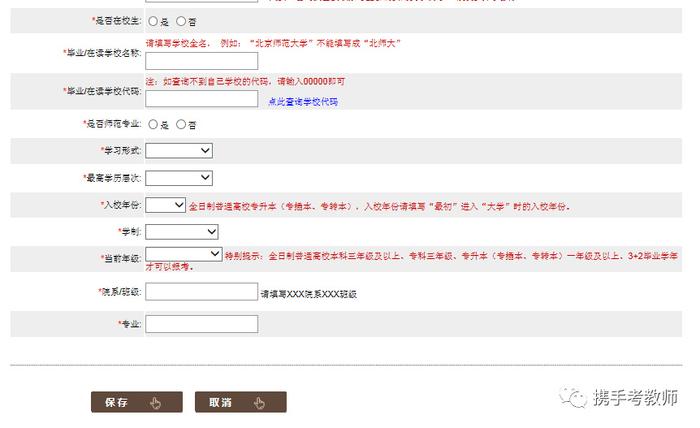
Task: Click the hand icon on the 取消 button
Action: coord(259,403)
